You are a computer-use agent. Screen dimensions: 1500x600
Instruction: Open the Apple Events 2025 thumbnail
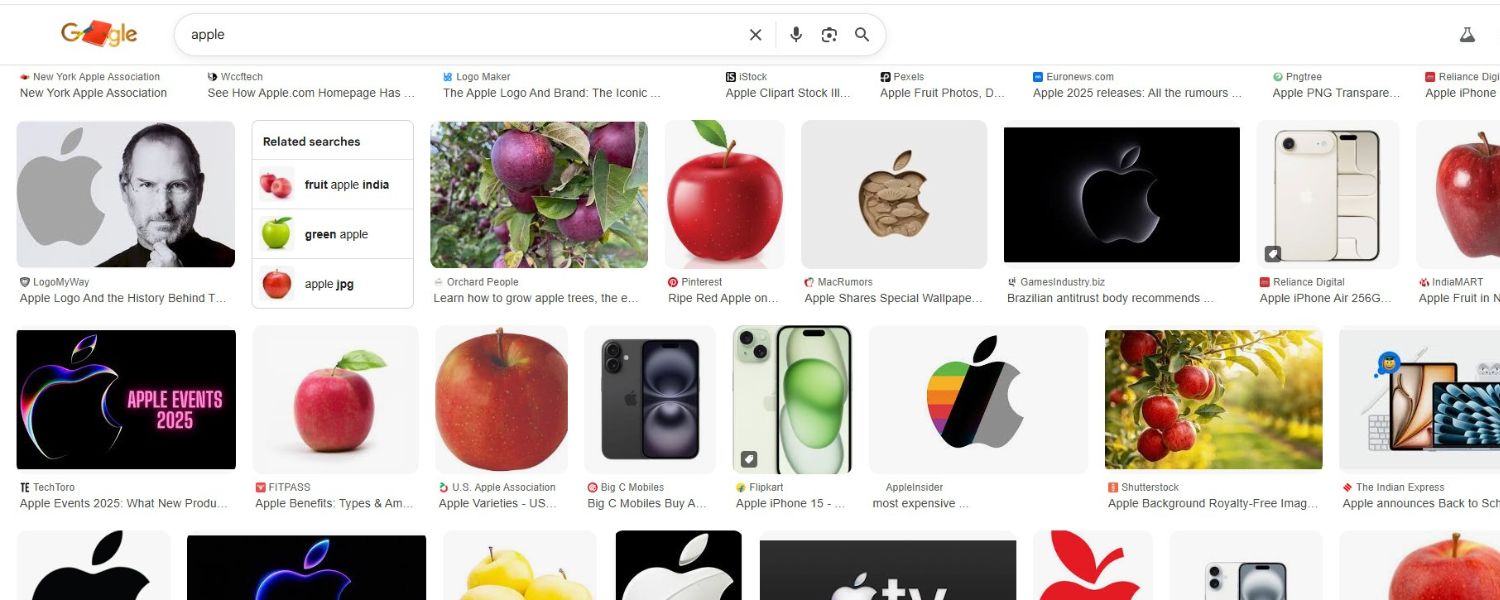[x=126, y=399]
